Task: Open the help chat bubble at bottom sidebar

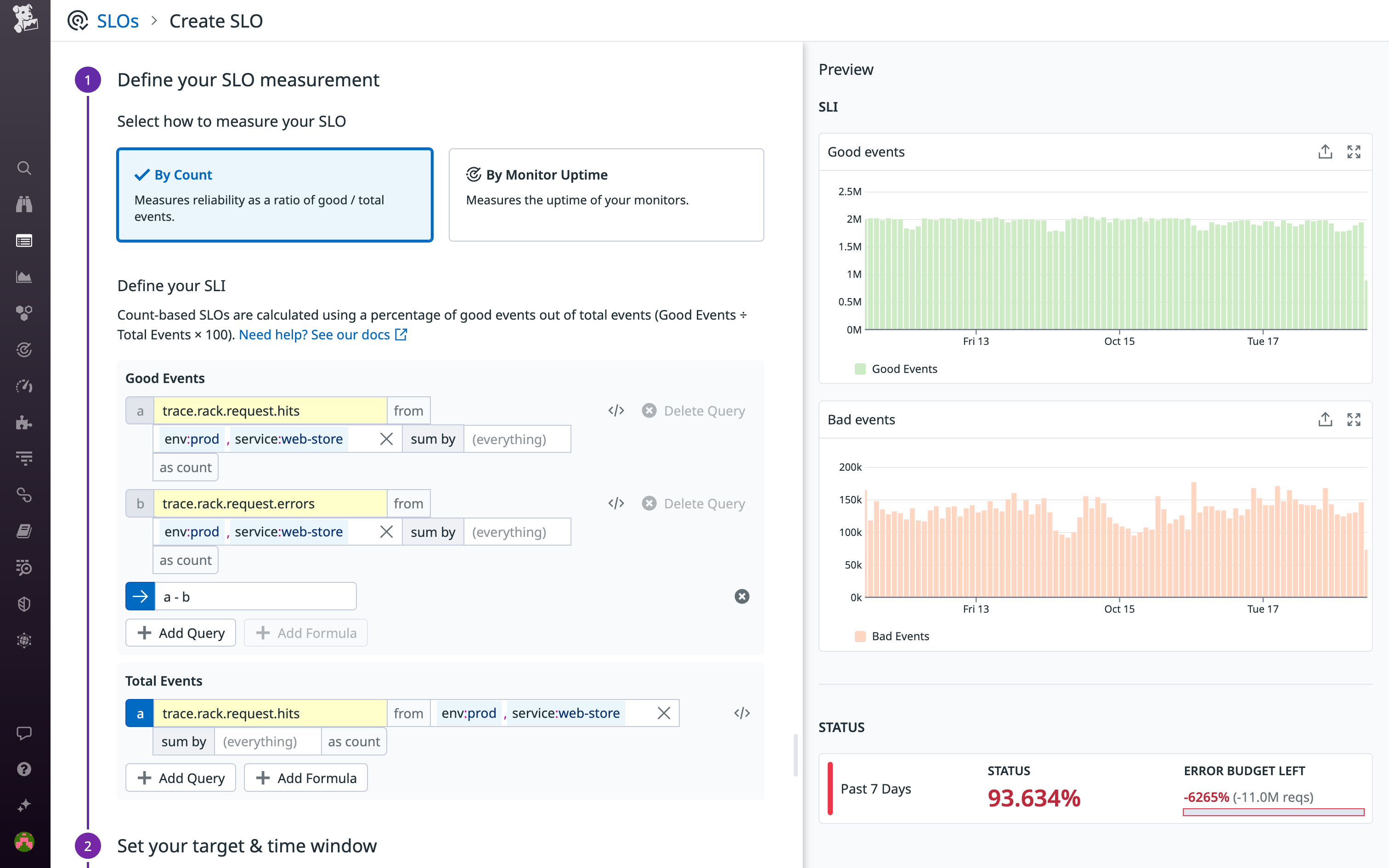Action: pos(24,732)
